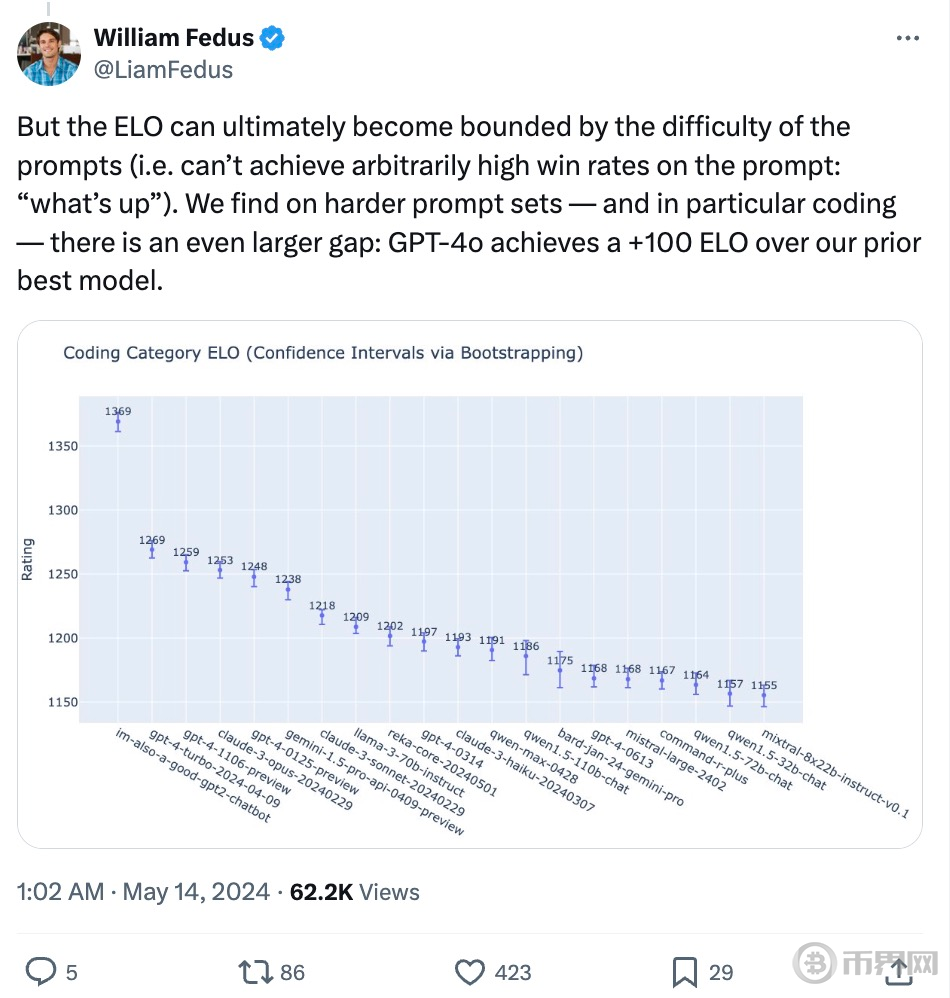Open the William Fedus display name

pyautogui.click(x=174, y=38)
